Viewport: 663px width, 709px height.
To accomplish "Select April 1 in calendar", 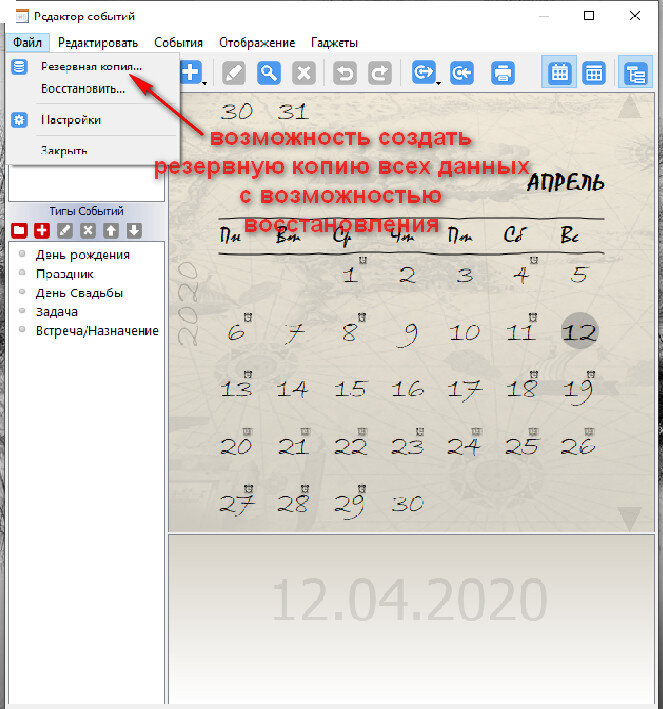I will coord(350,275).
